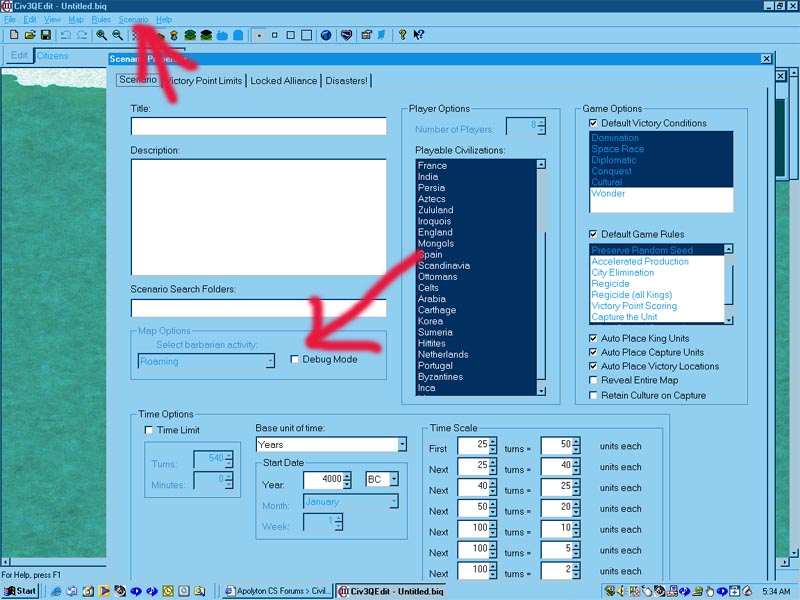This screenshot has width=800, height=600.
Task: Open the Rules menu
Action: 101,19
